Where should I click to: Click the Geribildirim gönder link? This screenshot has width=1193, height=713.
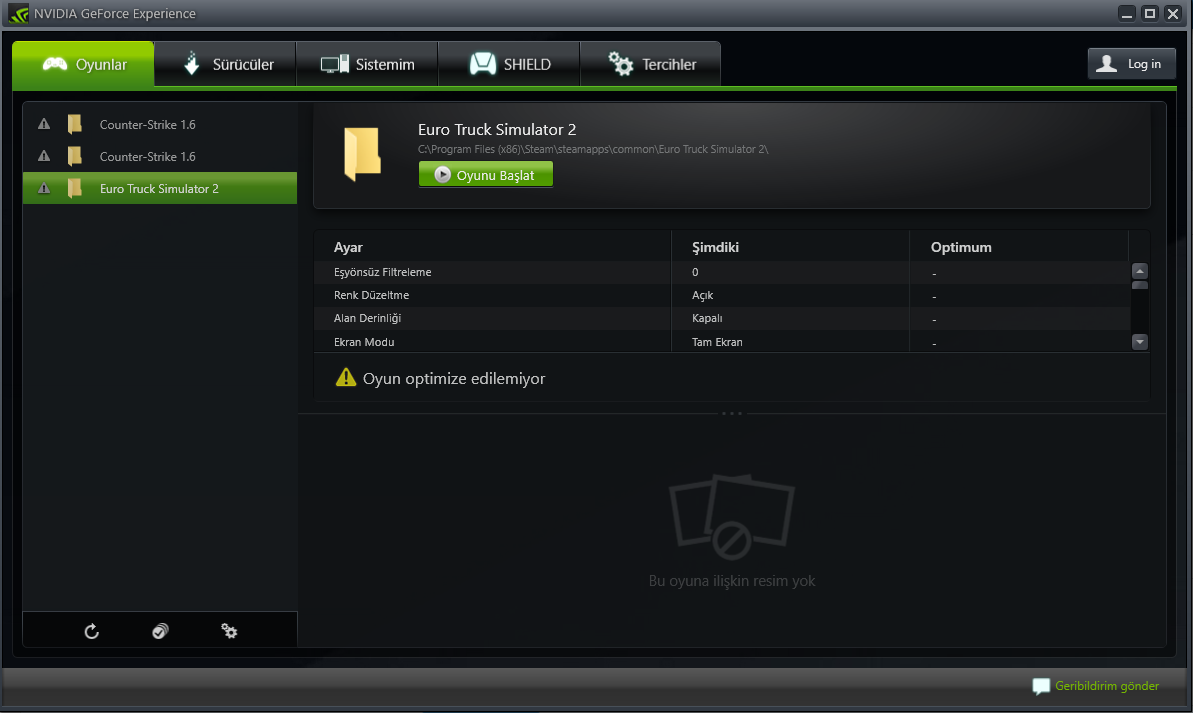tap(1106, 686)
